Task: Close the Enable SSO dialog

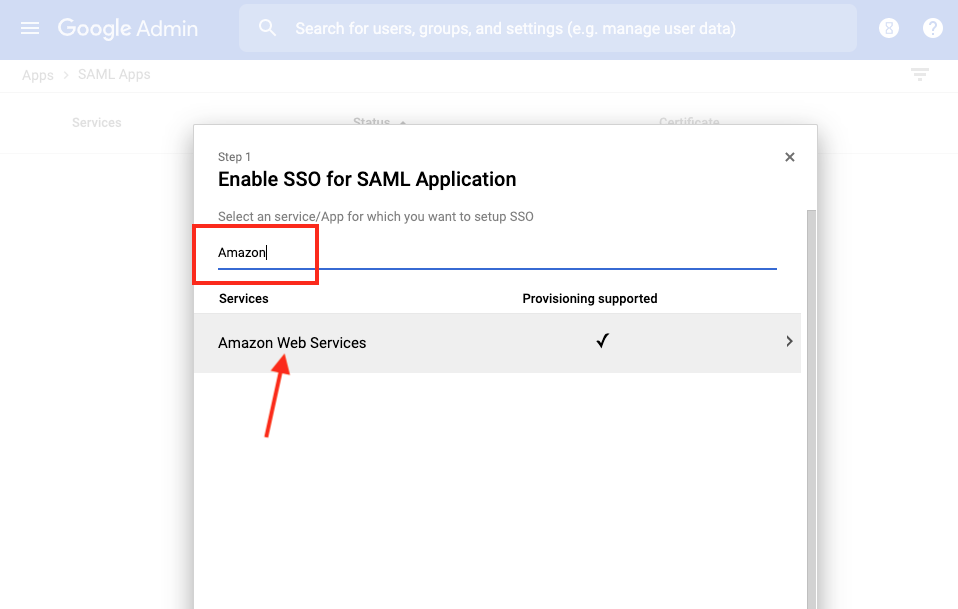Action: (x=789, y=157)
